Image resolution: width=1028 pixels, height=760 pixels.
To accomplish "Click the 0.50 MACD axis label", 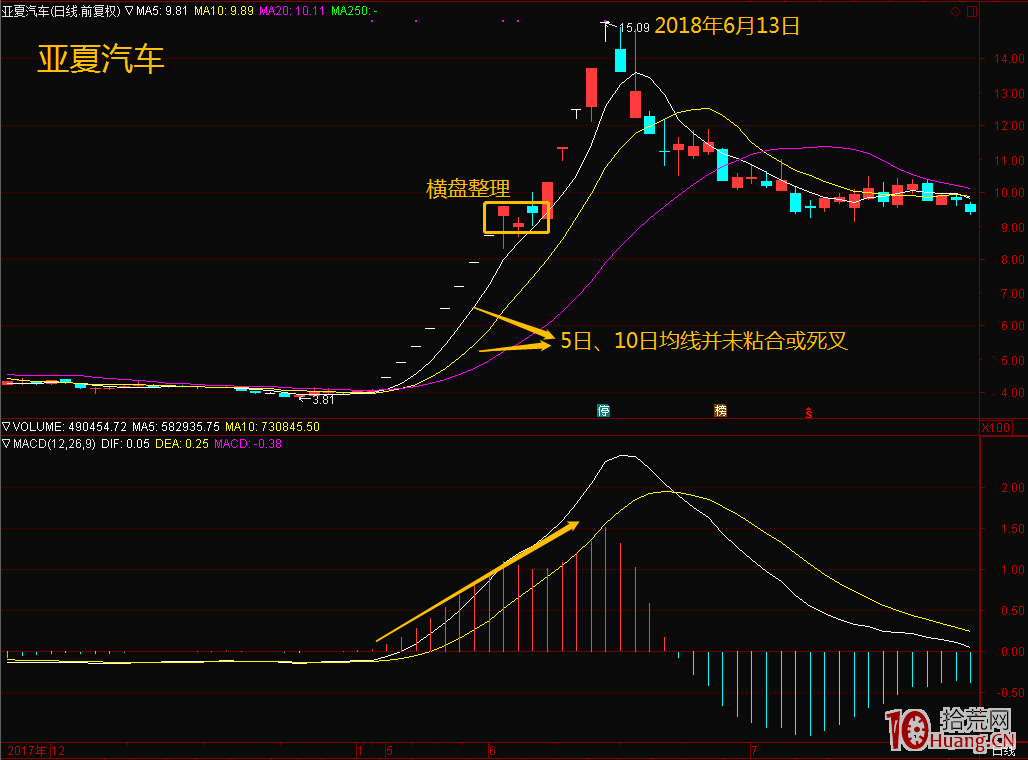I will 1013,610.
